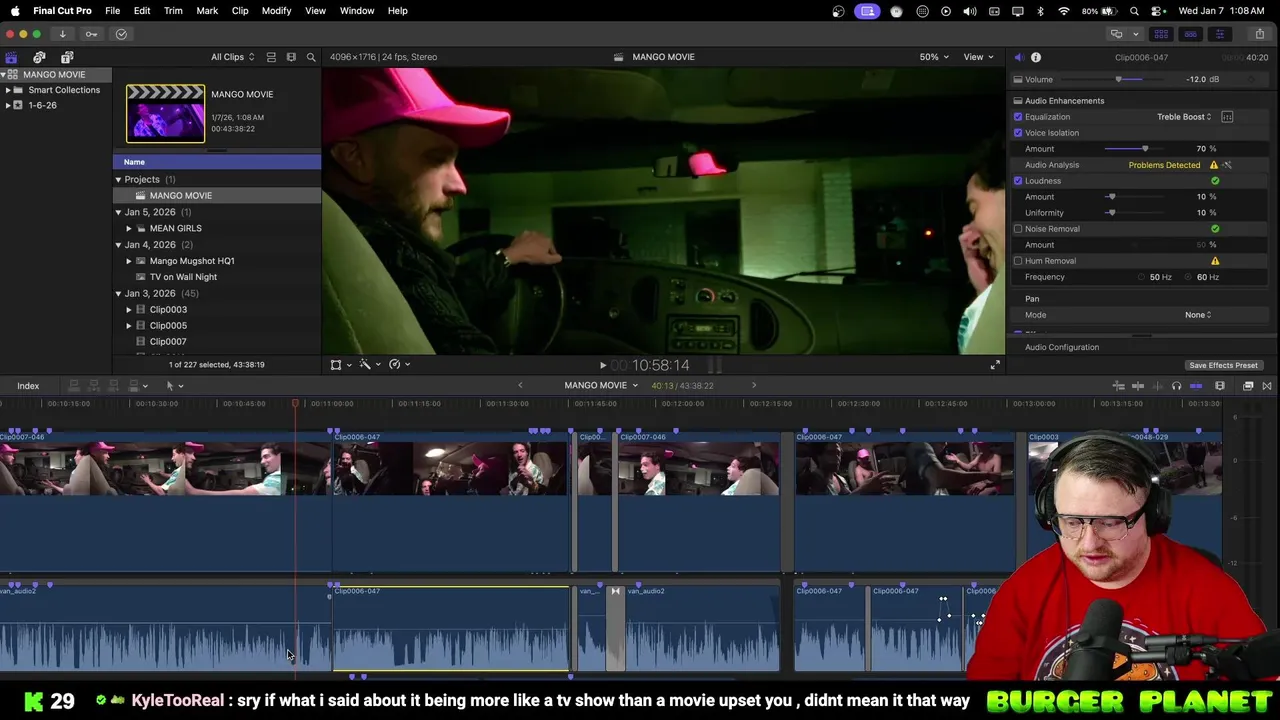This screenshot has width=1280, height=720.
Task: Toggle headphone audio skimming icon
Action: click(x=1176, y=386)
